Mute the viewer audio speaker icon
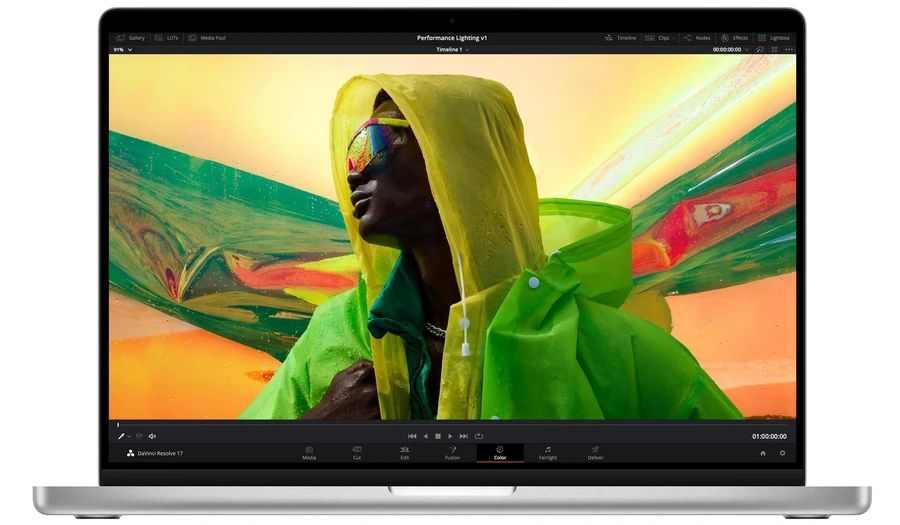The width and height of the screenshot is (900, 525). tap(152, 437)
